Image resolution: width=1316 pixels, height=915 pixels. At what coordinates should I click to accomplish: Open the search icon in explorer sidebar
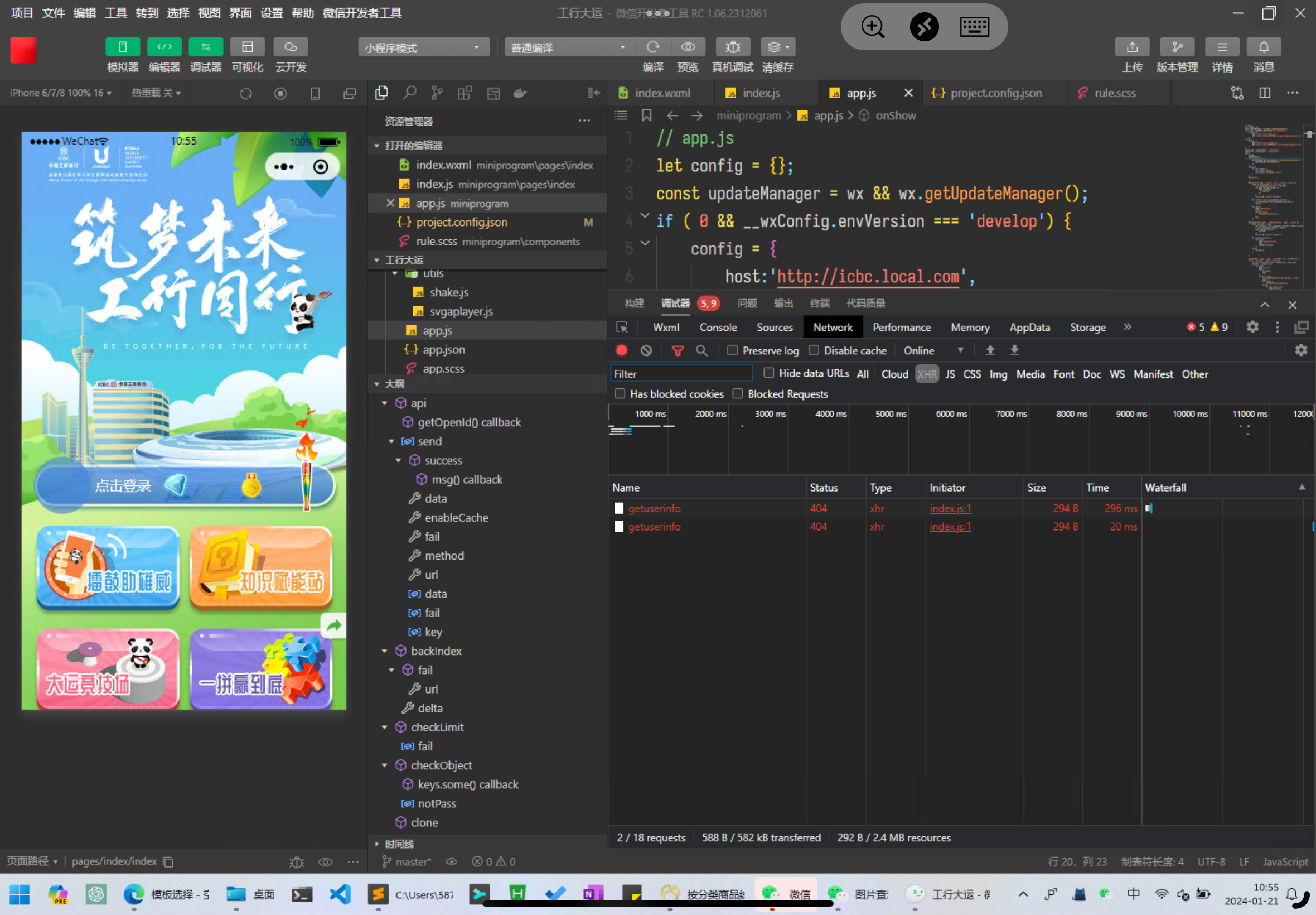coord(409,93)
